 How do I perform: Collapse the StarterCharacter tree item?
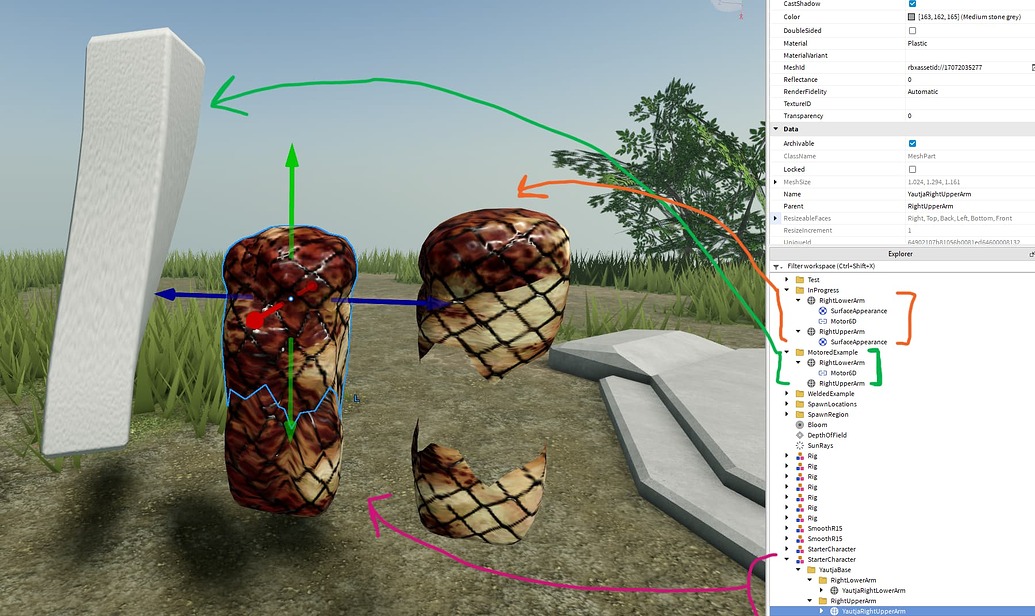pyautogui.click(x=787, y=559)
